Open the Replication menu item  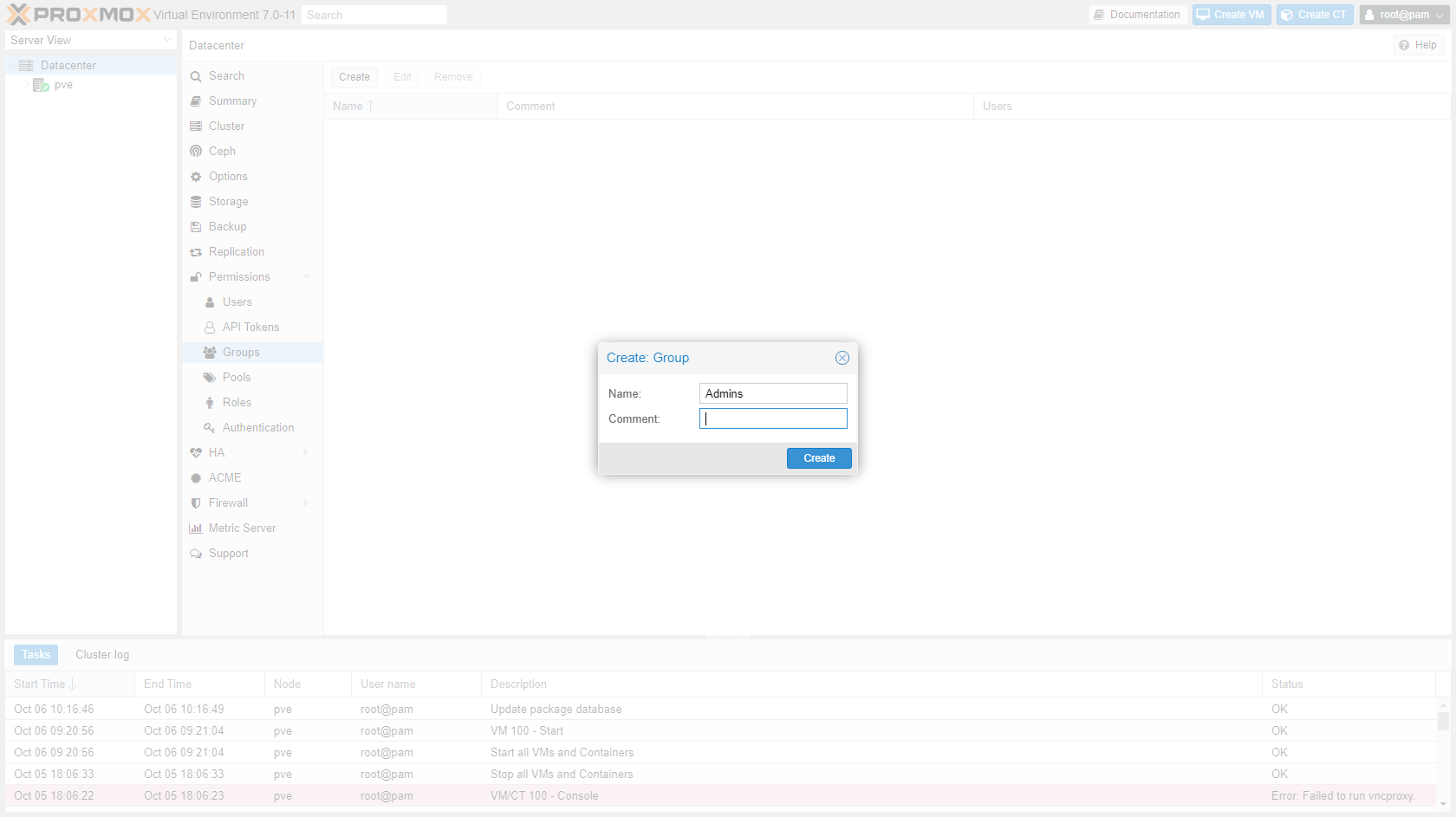pos(252,252)
